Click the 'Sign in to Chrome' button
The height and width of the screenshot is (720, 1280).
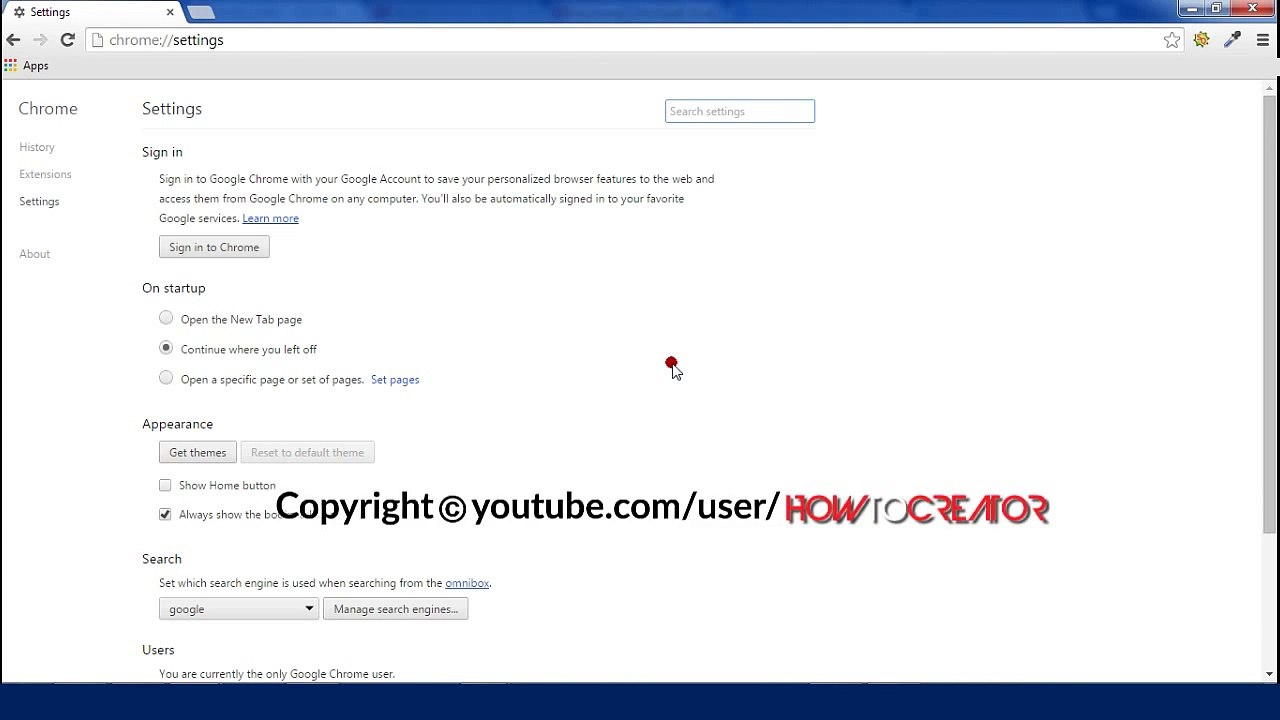(x=214, y=247)
